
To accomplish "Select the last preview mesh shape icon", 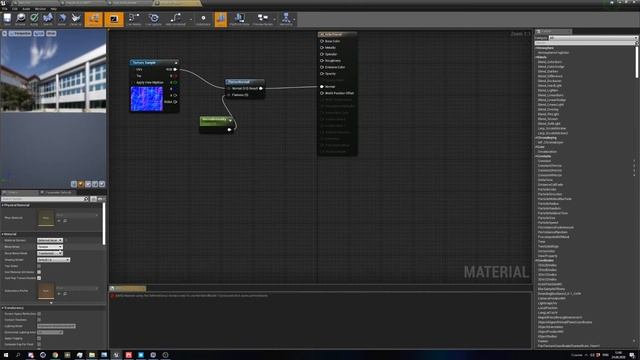I will tap(102, 184).
